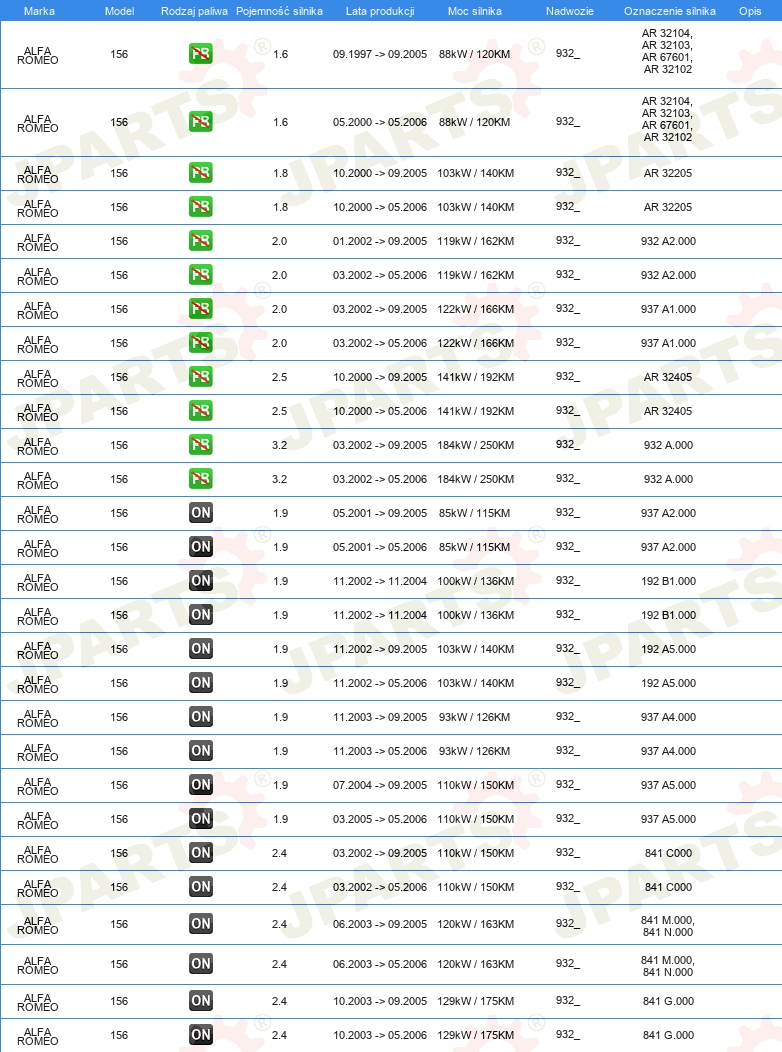Viewport: 782px width, 1052px height.
Task: Select PB icon for 3.2 184kW 09.2005 row
Action: [201, 445]
